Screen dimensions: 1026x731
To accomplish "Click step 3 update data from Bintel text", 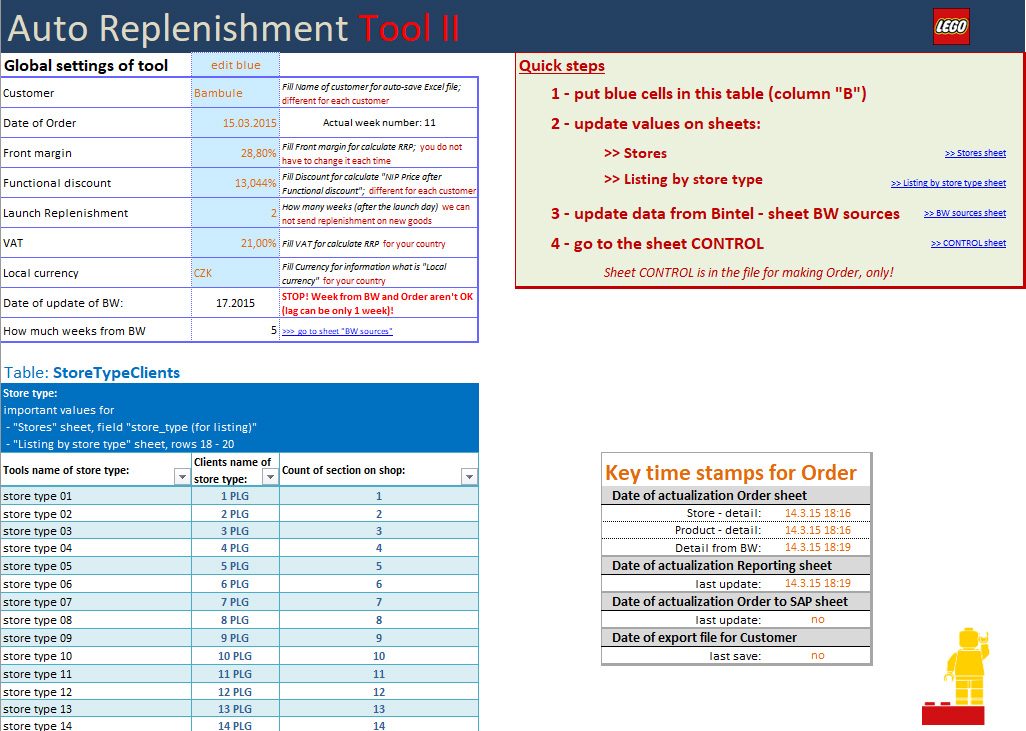I will tap(725, 213).
